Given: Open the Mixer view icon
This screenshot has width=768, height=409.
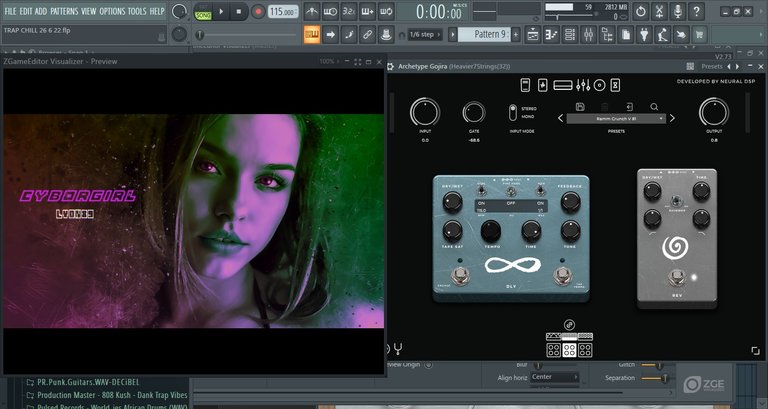Looking at the screenshot, I should tap(588, 35).
